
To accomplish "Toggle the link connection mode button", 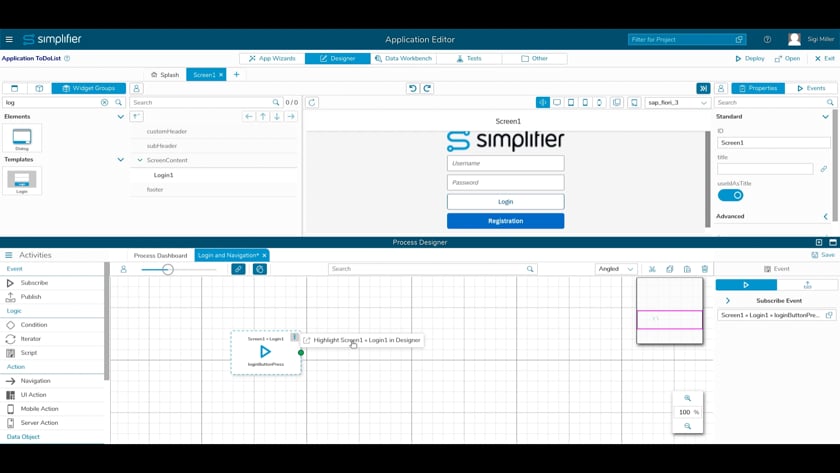I will coord(238,269).
